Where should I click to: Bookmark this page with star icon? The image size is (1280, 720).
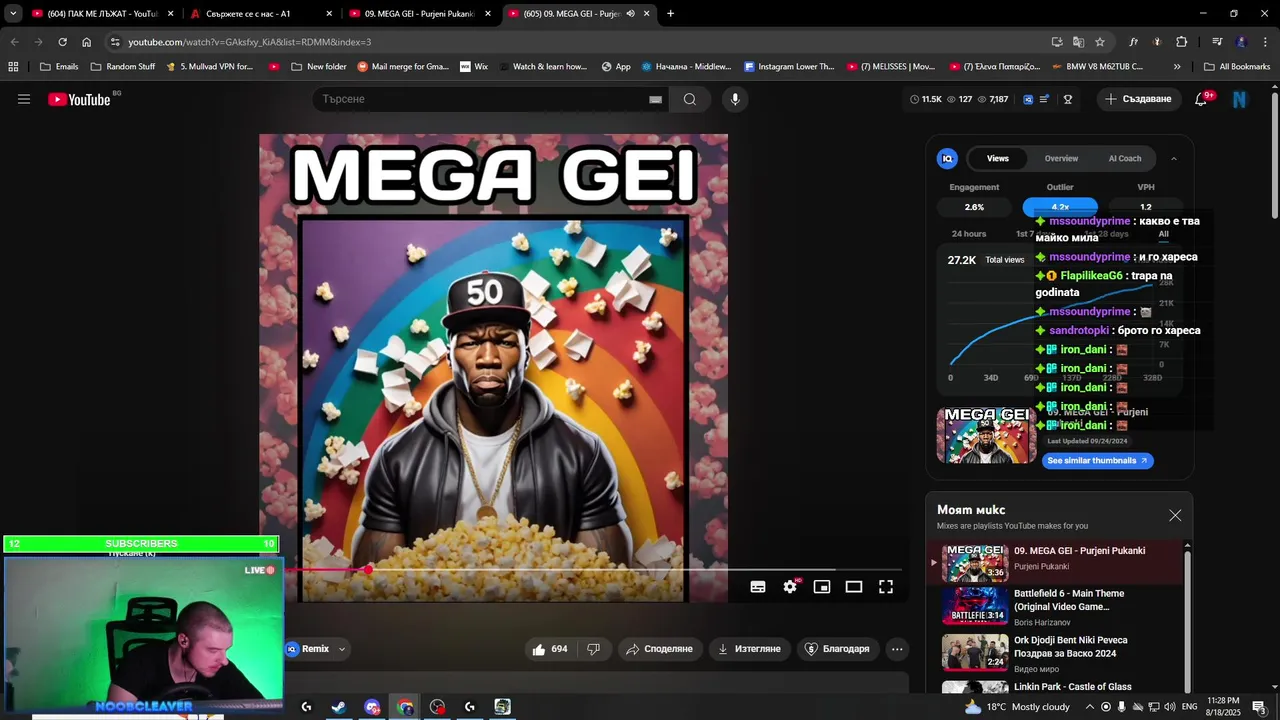1100,42
